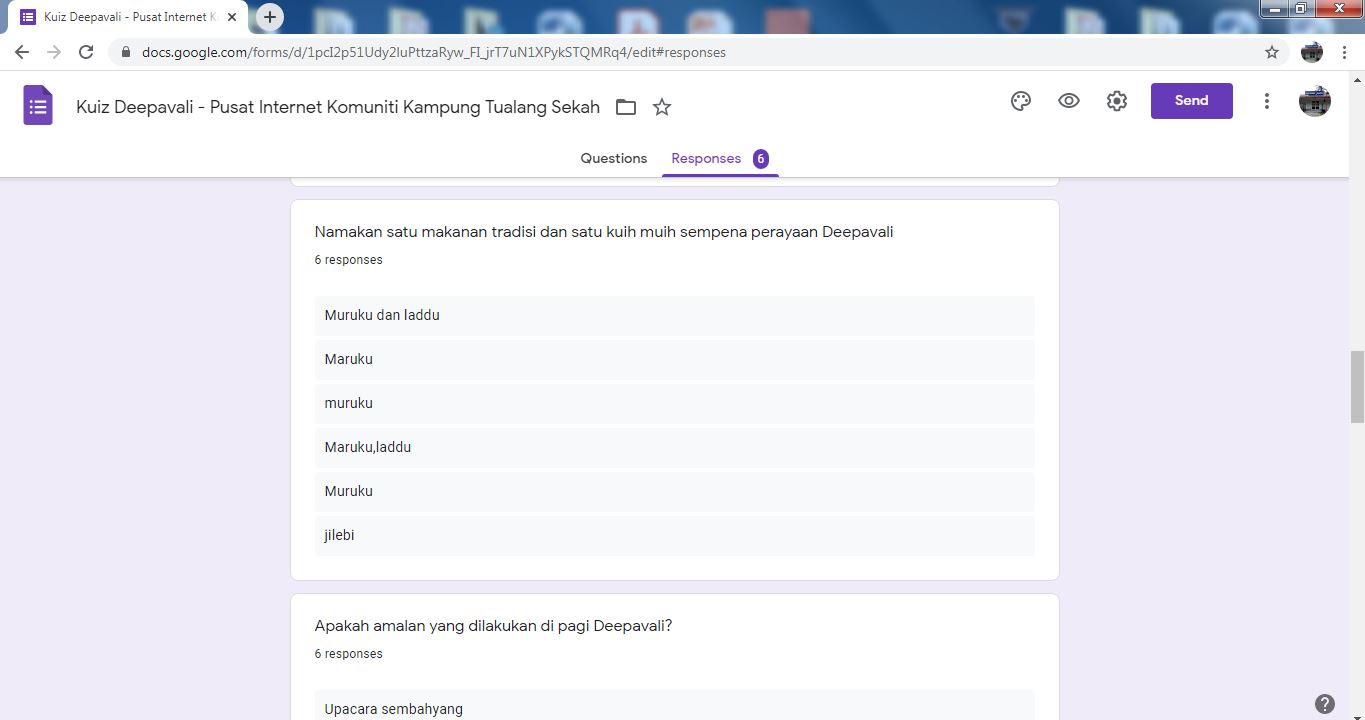Select the capitalized 'Maruku' response
Viewport: 1365px width, 720px height.
[x=675, y=359]
